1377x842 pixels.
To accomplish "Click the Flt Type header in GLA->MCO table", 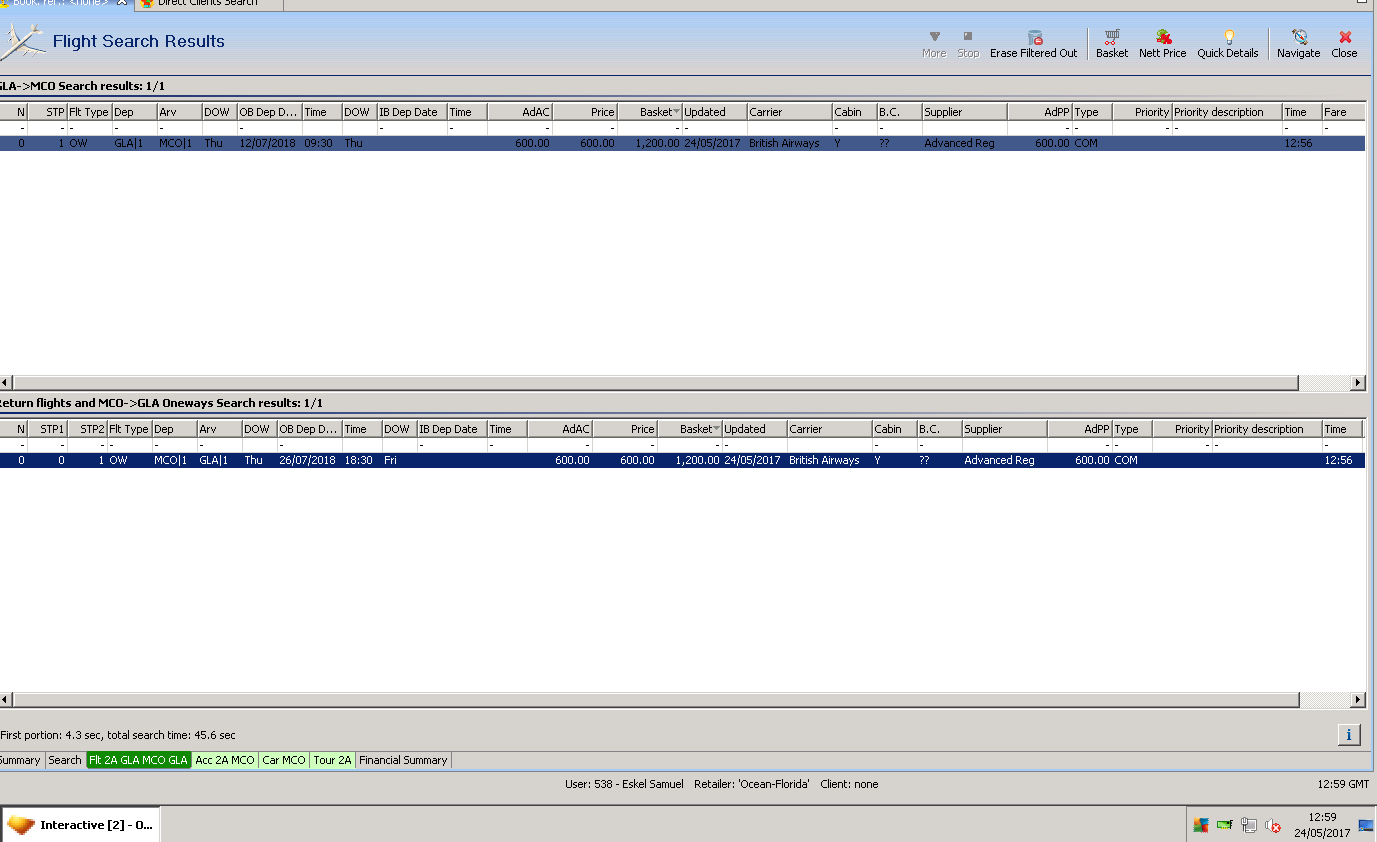I will pos(89,112).
